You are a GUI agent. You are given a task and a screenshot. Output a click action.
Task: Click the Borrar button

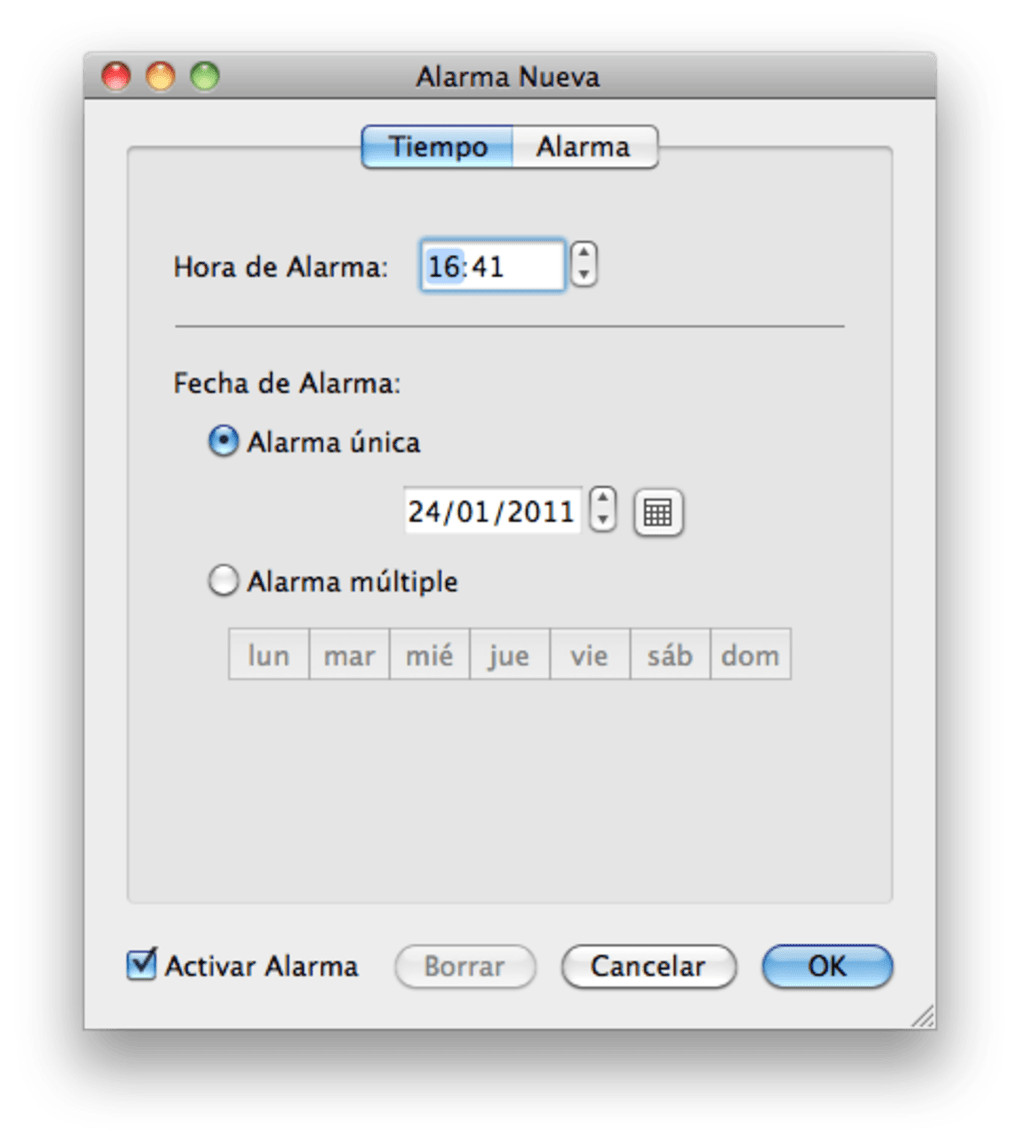coord(465,966)
